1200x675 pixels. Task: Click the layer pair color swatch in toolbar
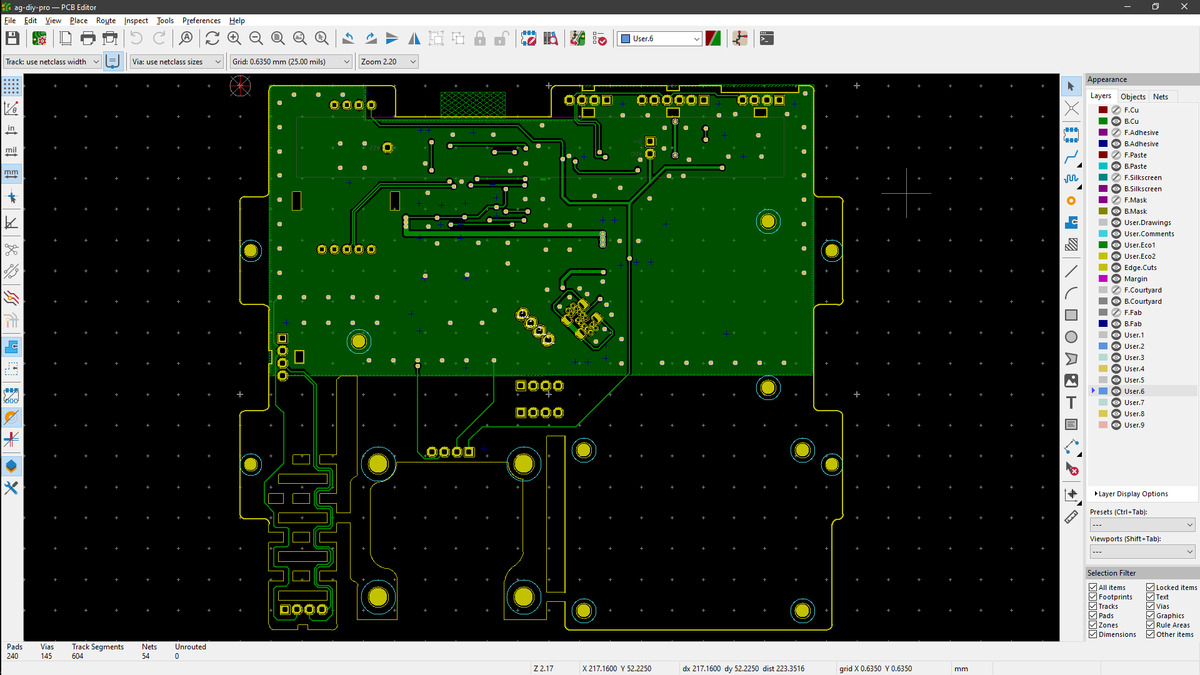(713, 38)
